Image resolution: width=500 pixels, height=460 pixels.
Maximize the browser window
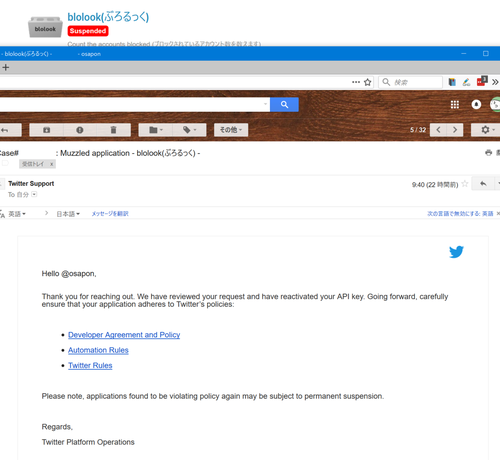click(486, 54)
